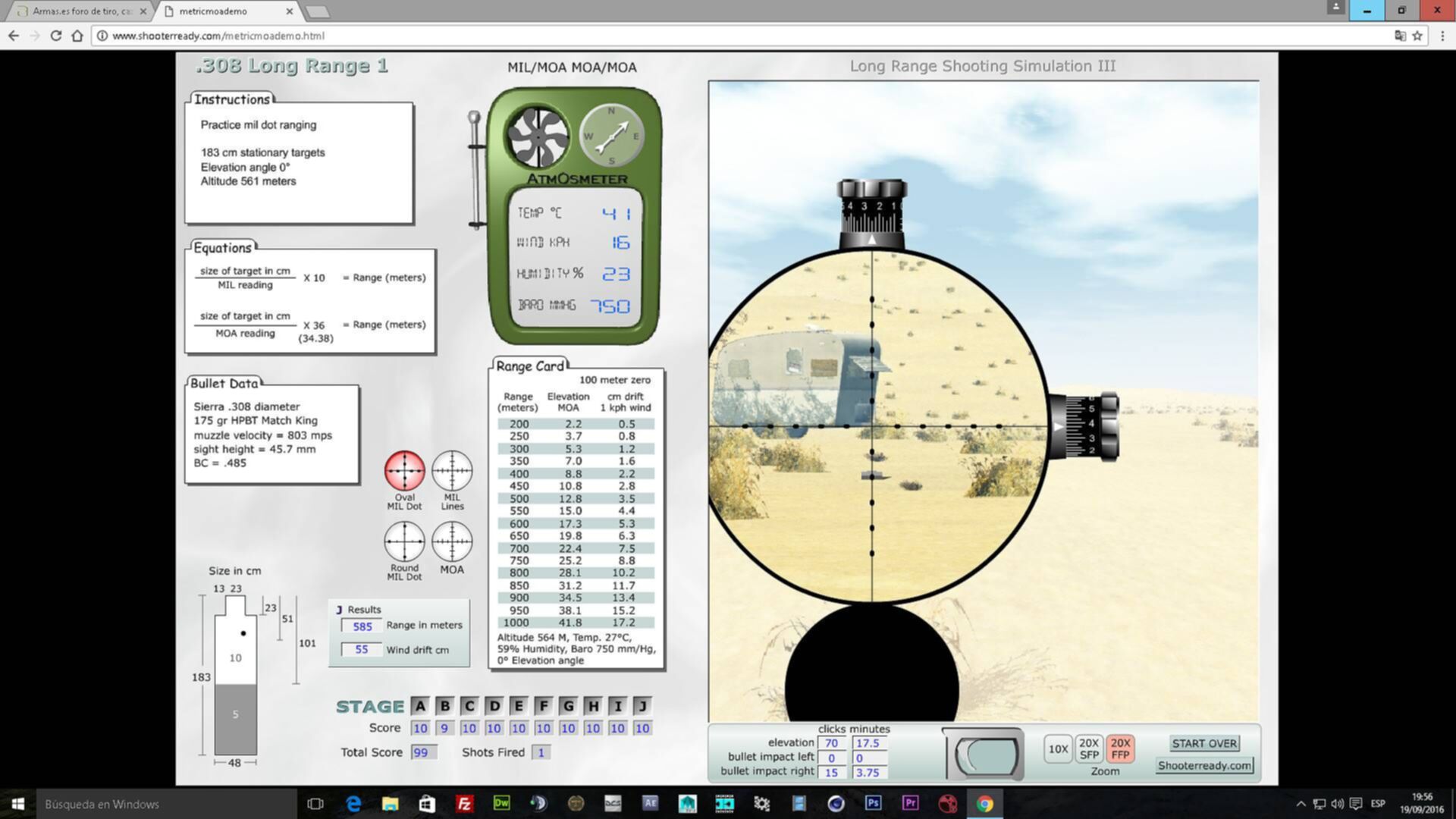Choose the Round MIL Dot reticle
1456x819 pixels.
pos(404,541)
